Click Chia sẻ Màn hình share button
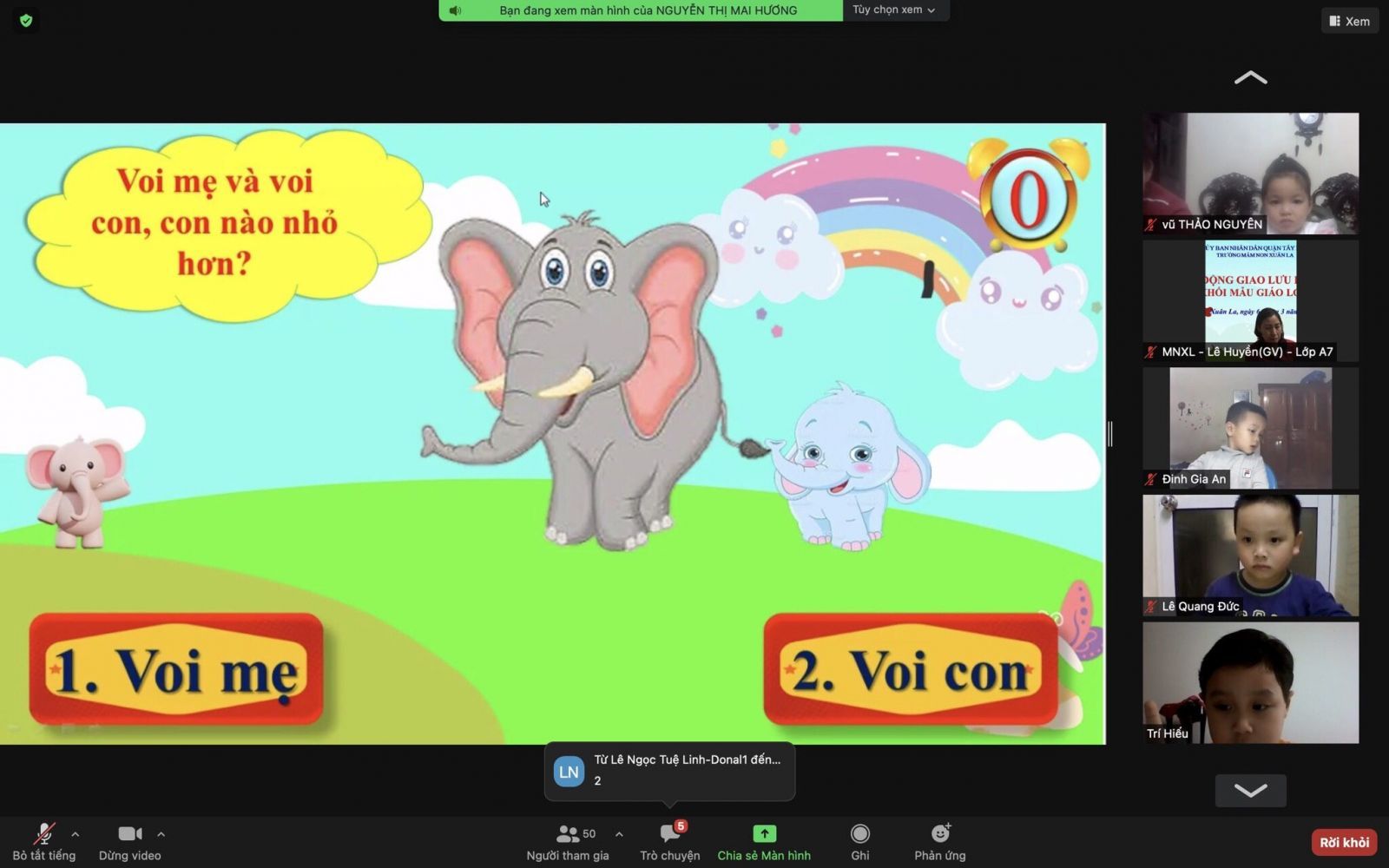The height and width of the screenshot is (868, 1389). pyautogui.click(x=764, y=841)
